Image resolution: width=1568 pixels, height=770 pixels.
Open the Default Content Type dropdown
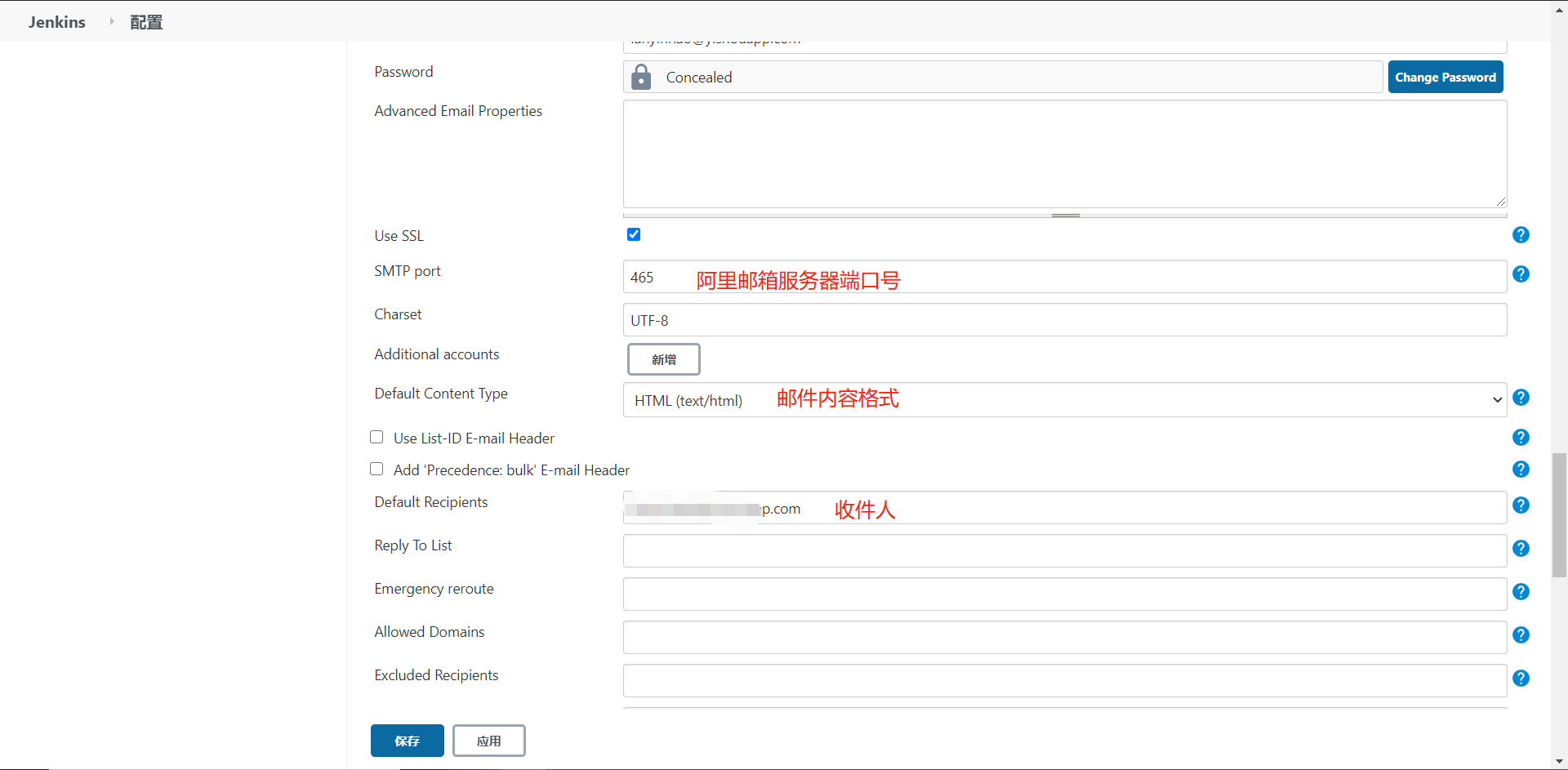[x=1065, y=400]
